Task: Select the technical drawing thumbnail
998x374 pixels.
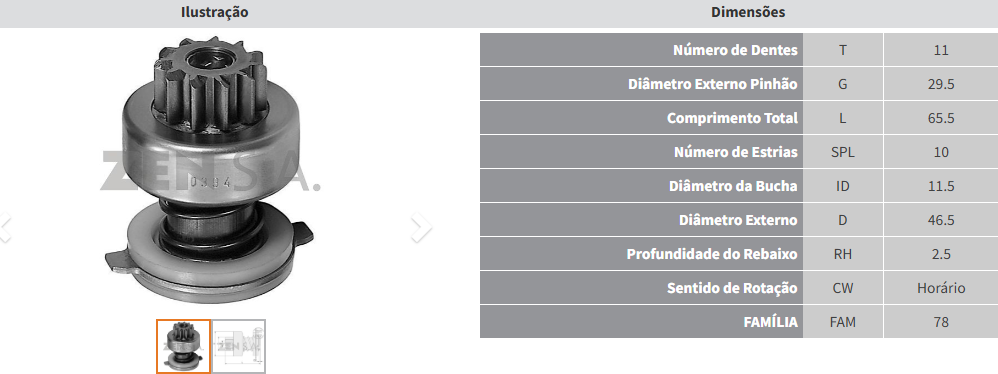Action: [239, 346]
